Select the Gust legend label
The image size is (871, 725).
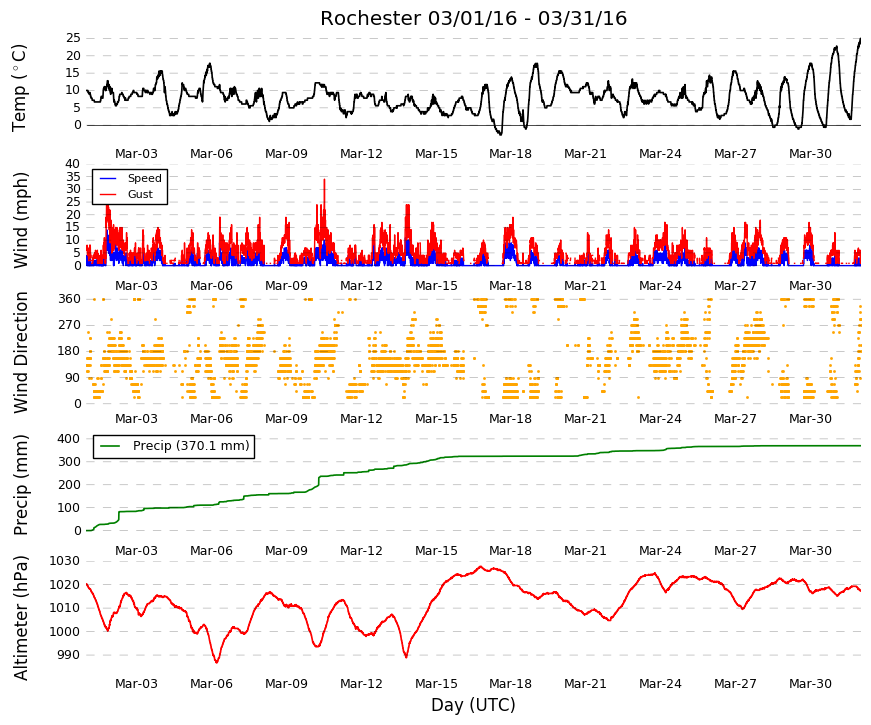click(x=140, y=194)
